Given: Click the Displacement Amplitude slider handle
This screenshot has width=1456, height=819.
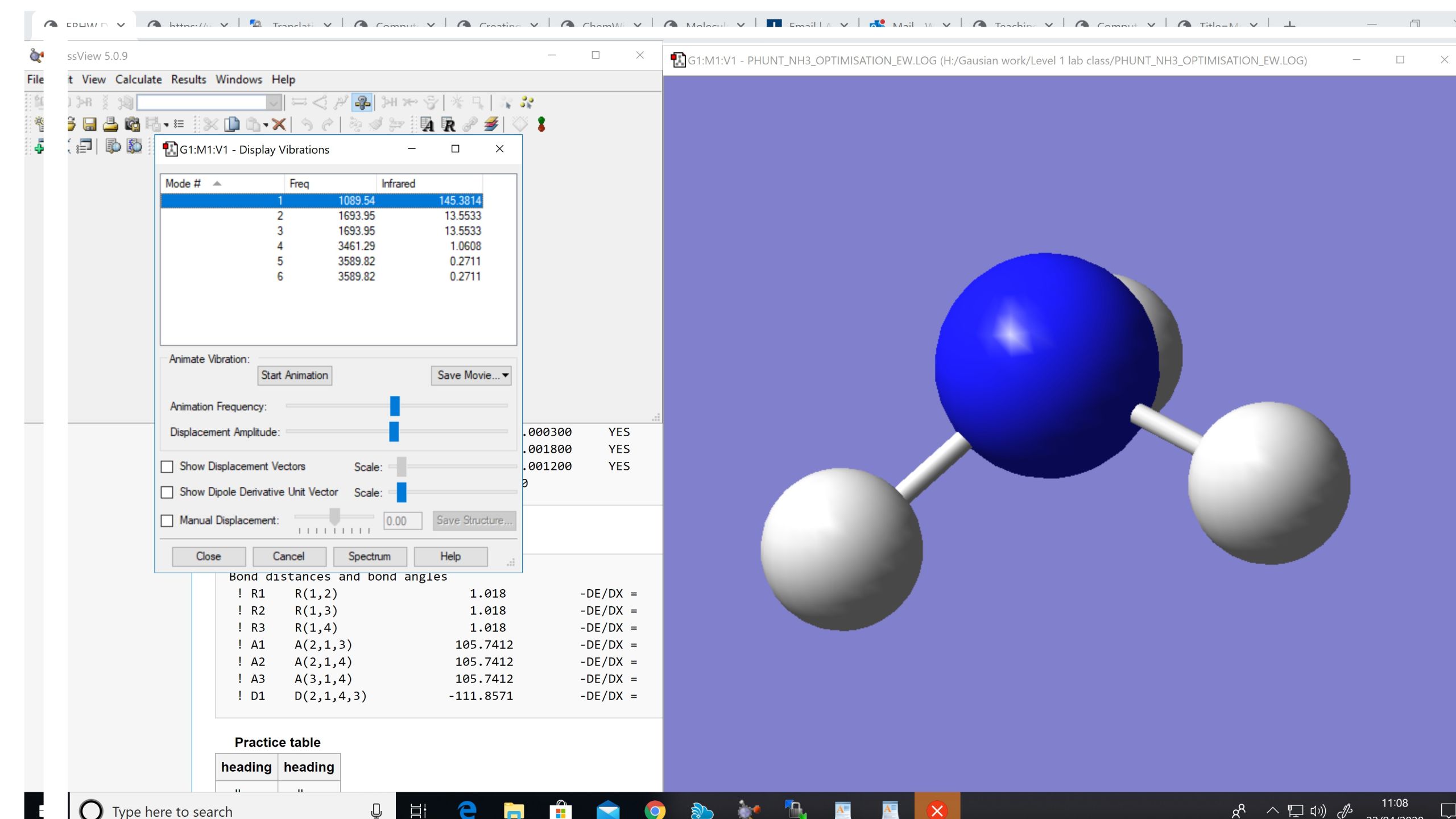Looking at the screenshot, I should pyautogui.click(x=394, y=432).
